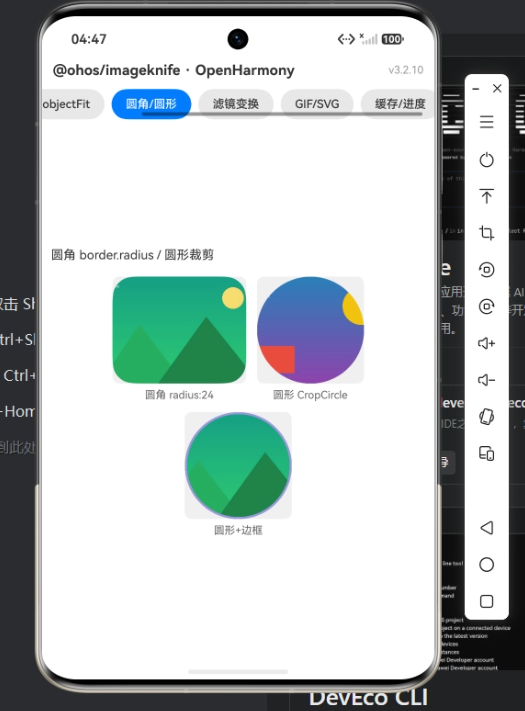Viewport: 525px width, 711px height.
Task: Tap the bottom home gesture bar
Action: tap(238, 672)
